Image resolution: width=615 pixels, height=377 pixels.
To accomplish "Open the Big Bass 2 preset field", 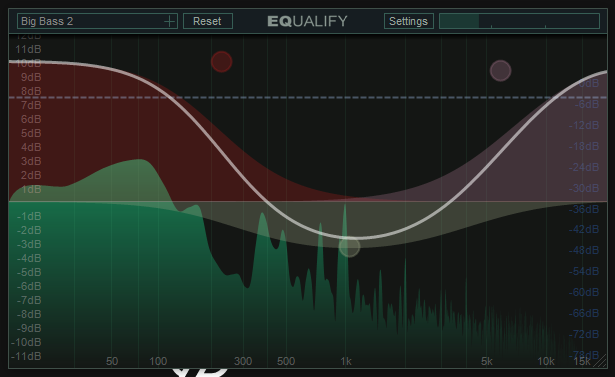I will click(x=97, y=21).
